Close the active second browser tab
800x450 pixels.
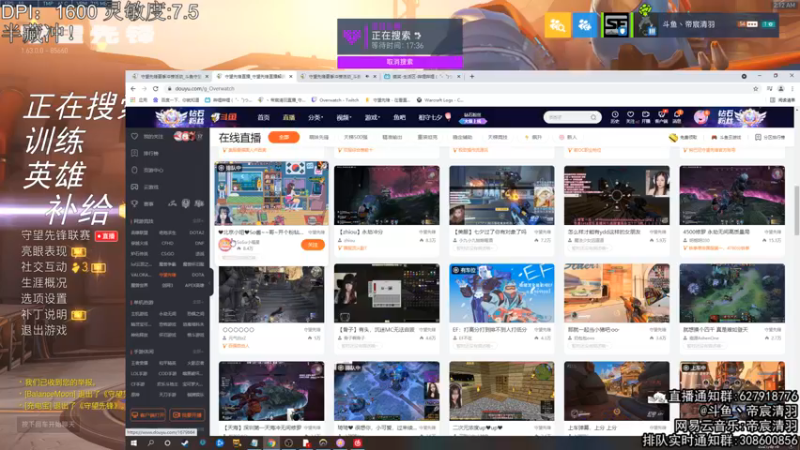coord(291,76)
